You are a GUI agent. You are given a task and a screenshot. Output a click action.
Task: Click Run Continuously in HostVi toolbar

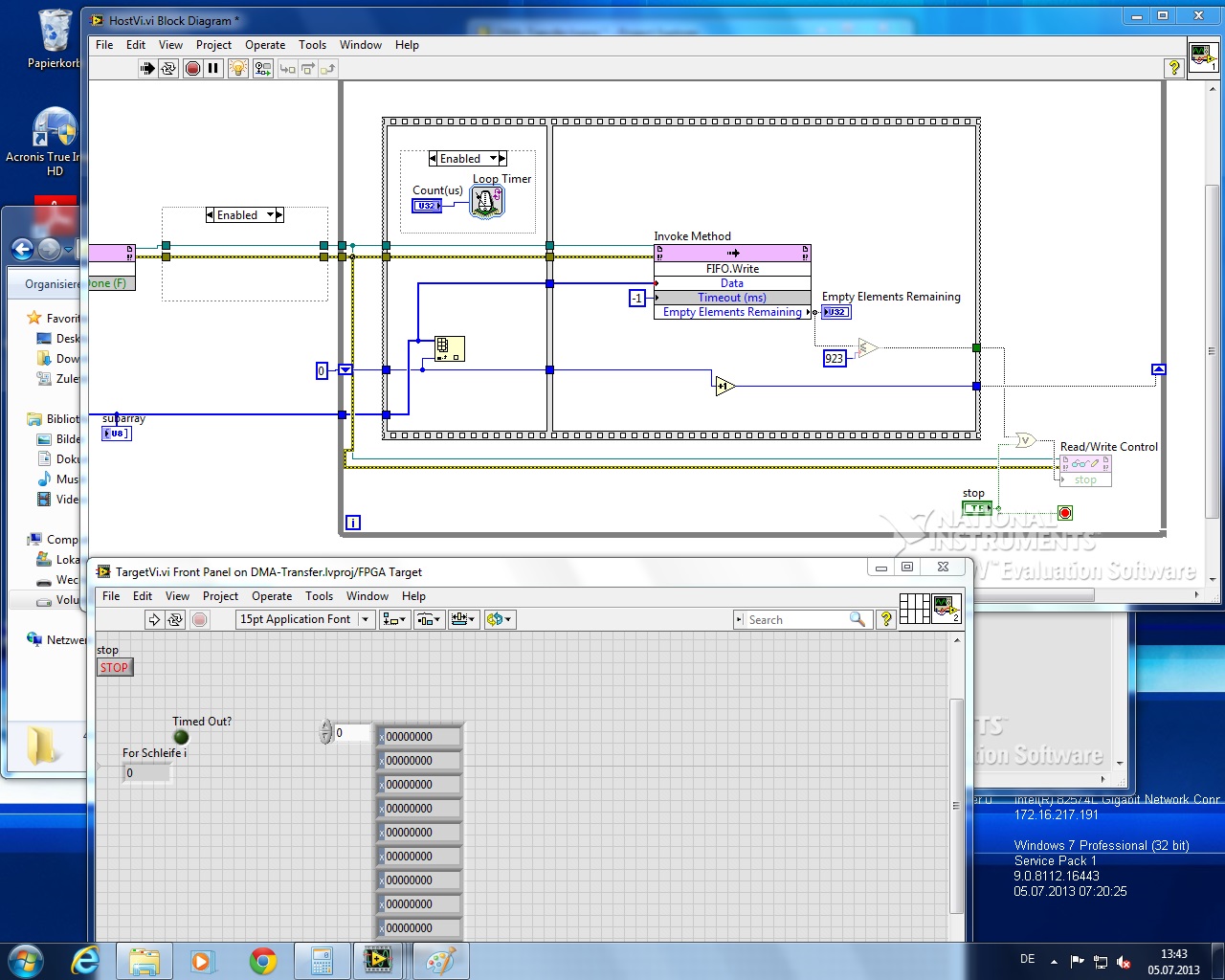[x=168, y=68]
